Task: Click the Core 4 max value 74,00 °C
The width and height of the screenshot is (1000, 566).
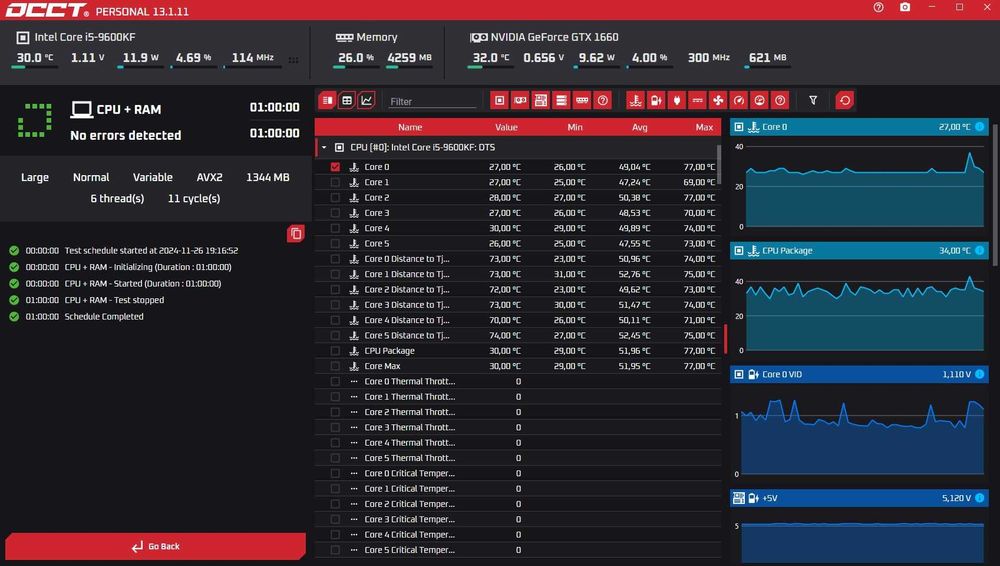Action: (x=699, y=228)
